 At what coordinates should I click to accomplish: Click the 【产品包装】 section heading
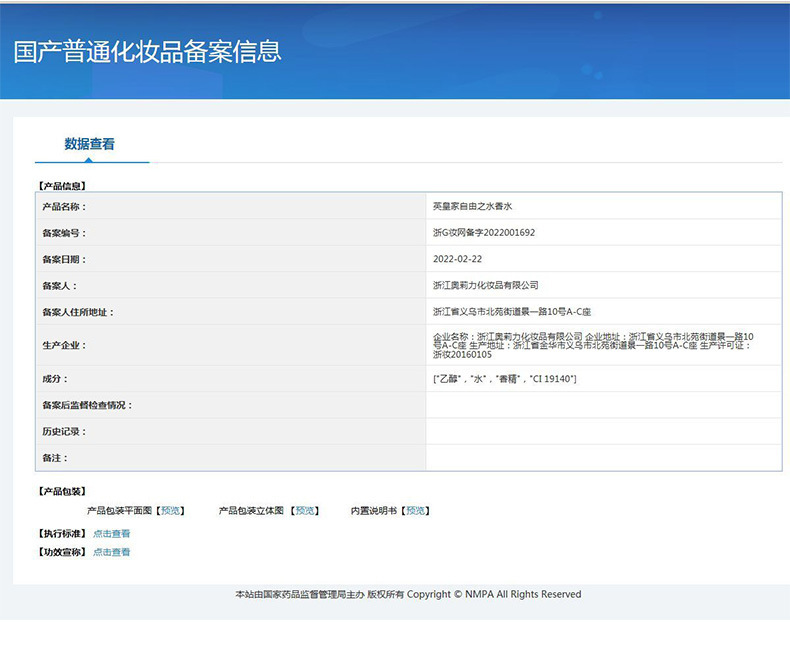(x=62, y=491)
